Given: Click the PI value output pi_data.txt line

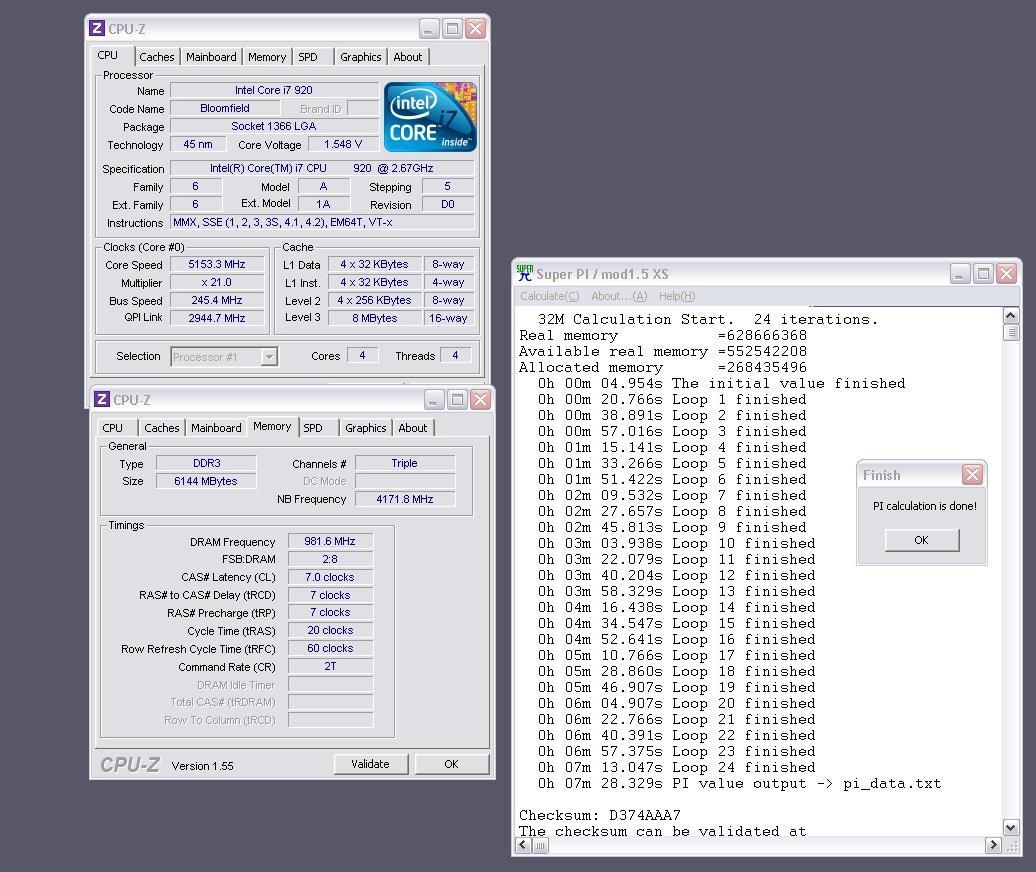Looking at the screenshot, I should click(x=739, y=783).
